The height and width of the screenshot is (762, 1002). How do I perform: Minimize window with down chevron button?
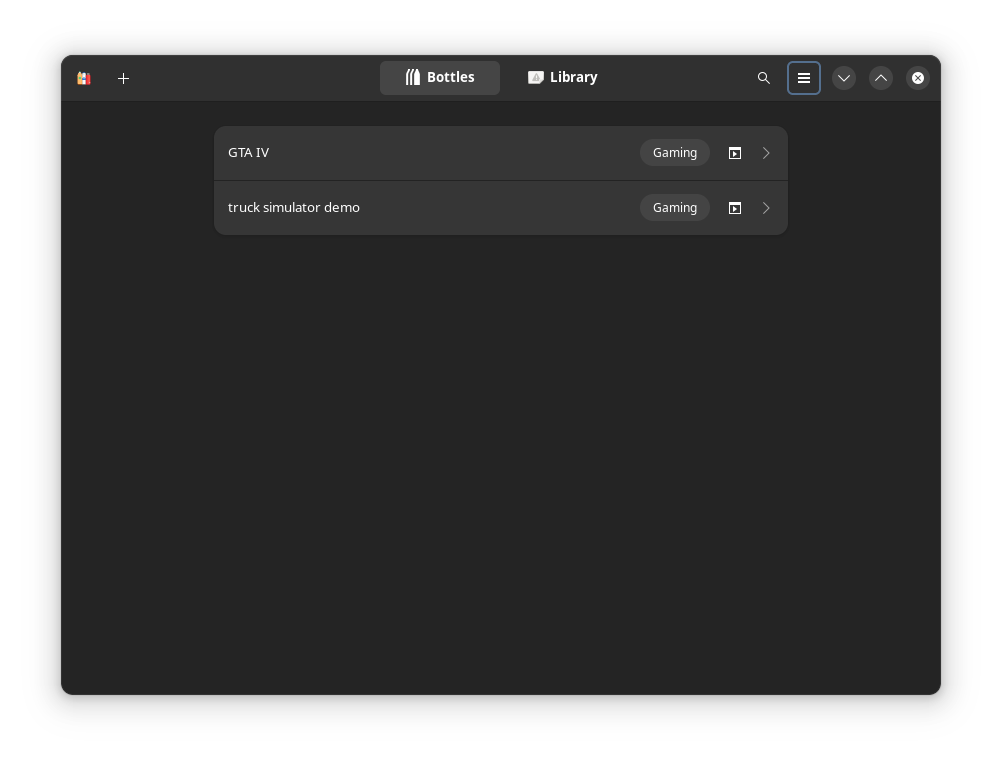click(x=844, y=78)
